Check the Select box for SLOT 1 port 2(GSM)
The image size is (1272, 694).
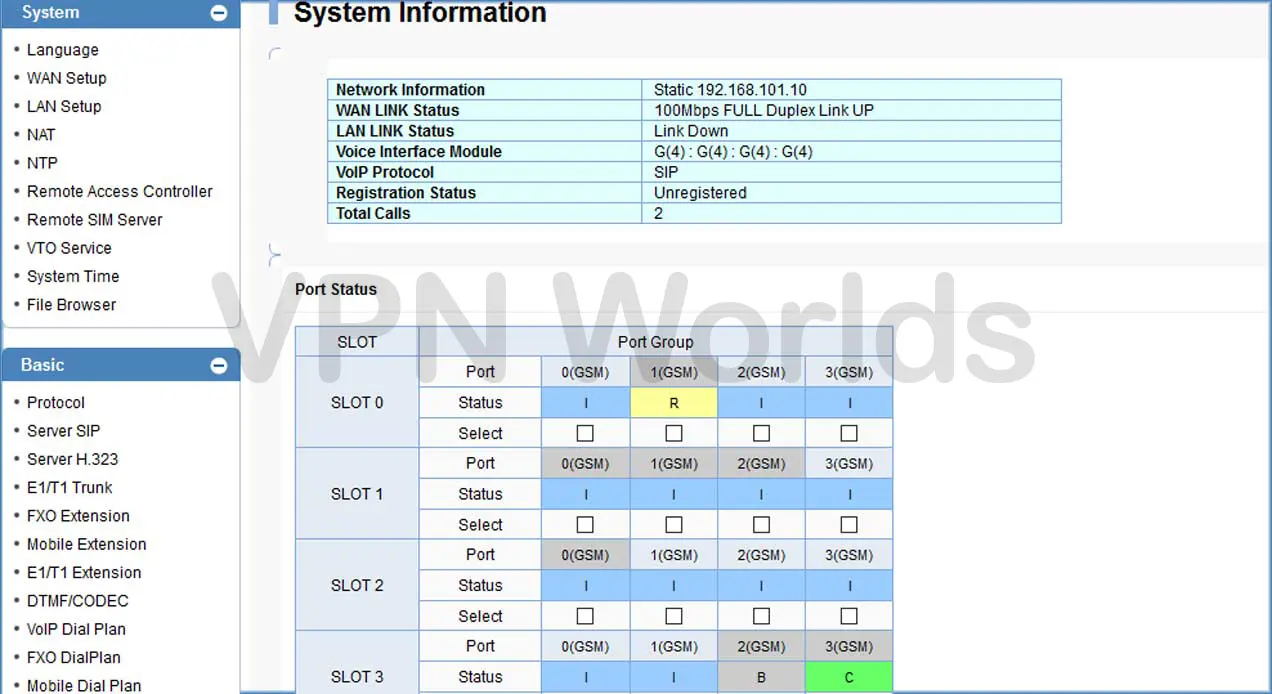coord(760,524)
